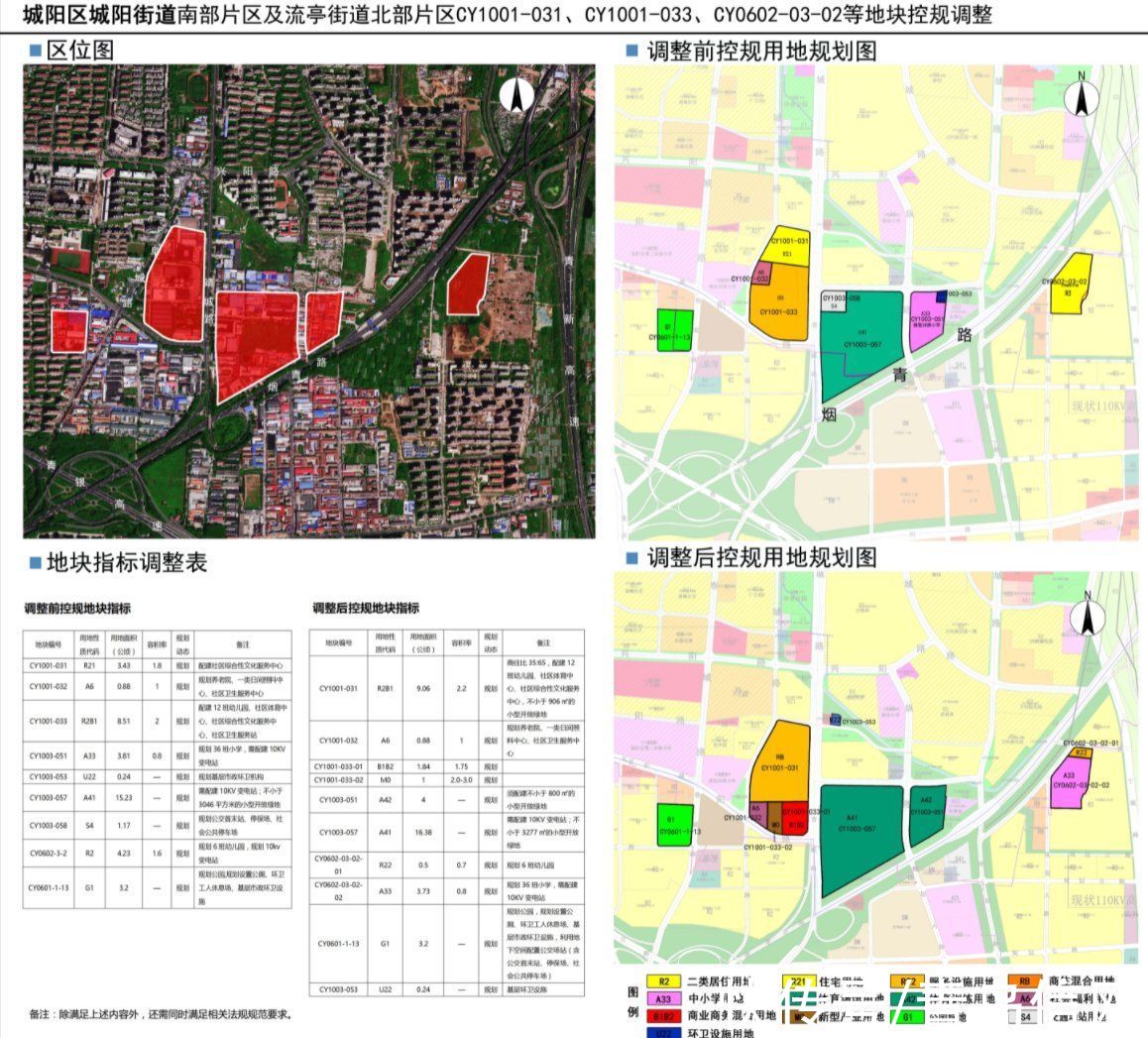Screen dimensions: 1148x1038
Task: Click the 调整前控规用地规划图 heading
Action: pos(761,51)
